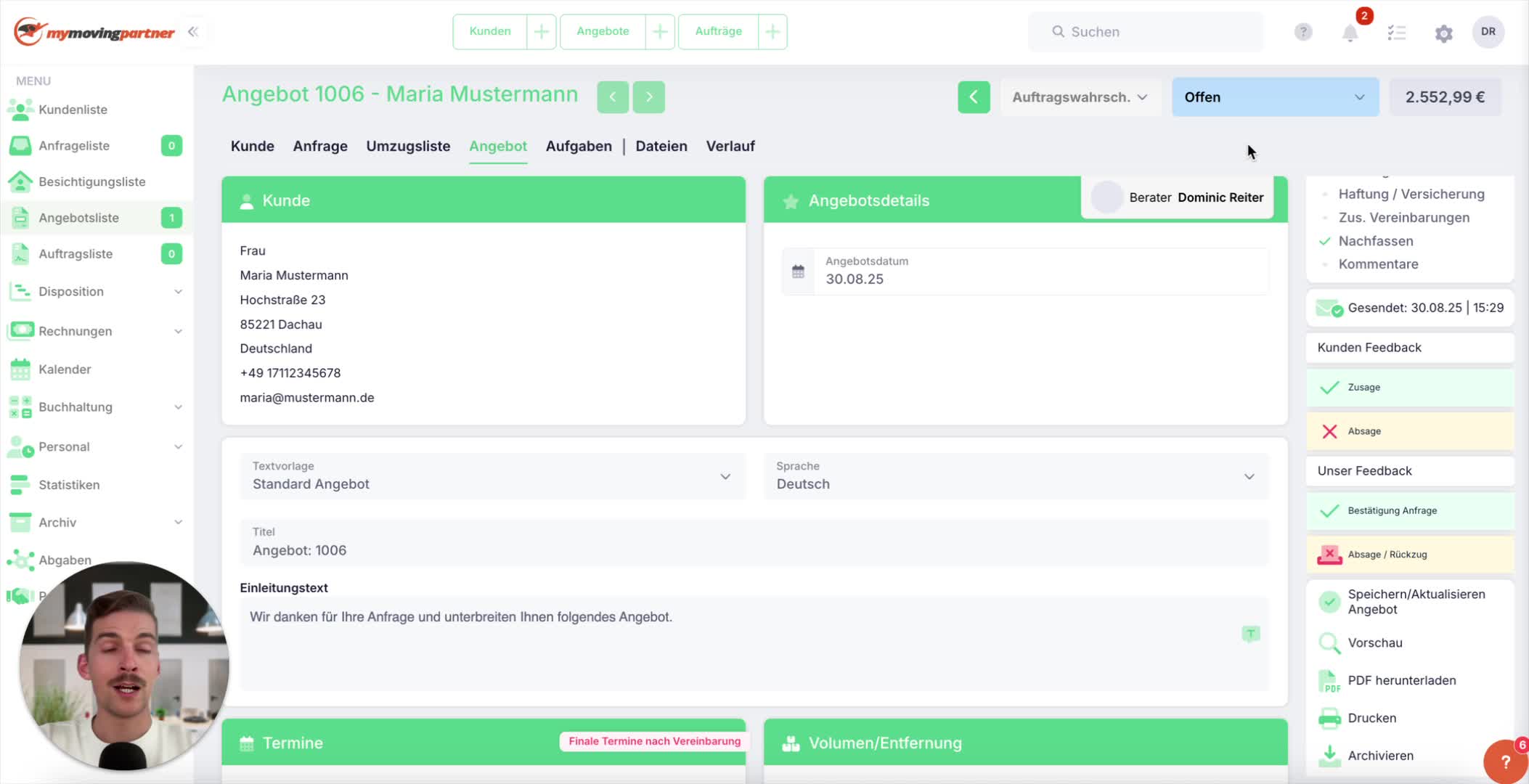Click Bestätigung Anfrage under Unser Feedback
The width and height of the screenshot is (1529, 784).
click(x=1410, y=511)
